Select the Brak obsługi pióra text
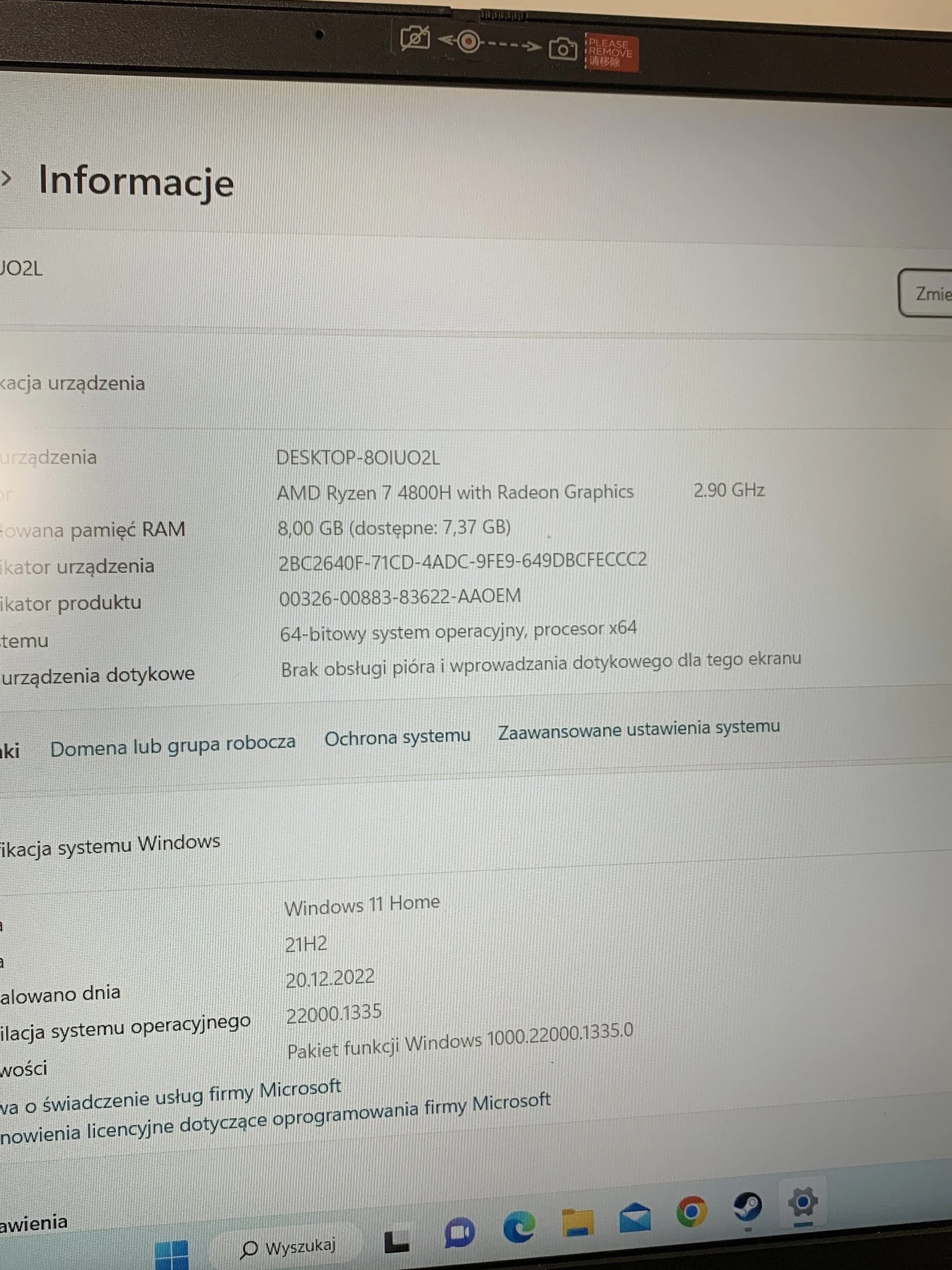Image resolution: width=952 pixels, height=1270 pixels. 540,664
